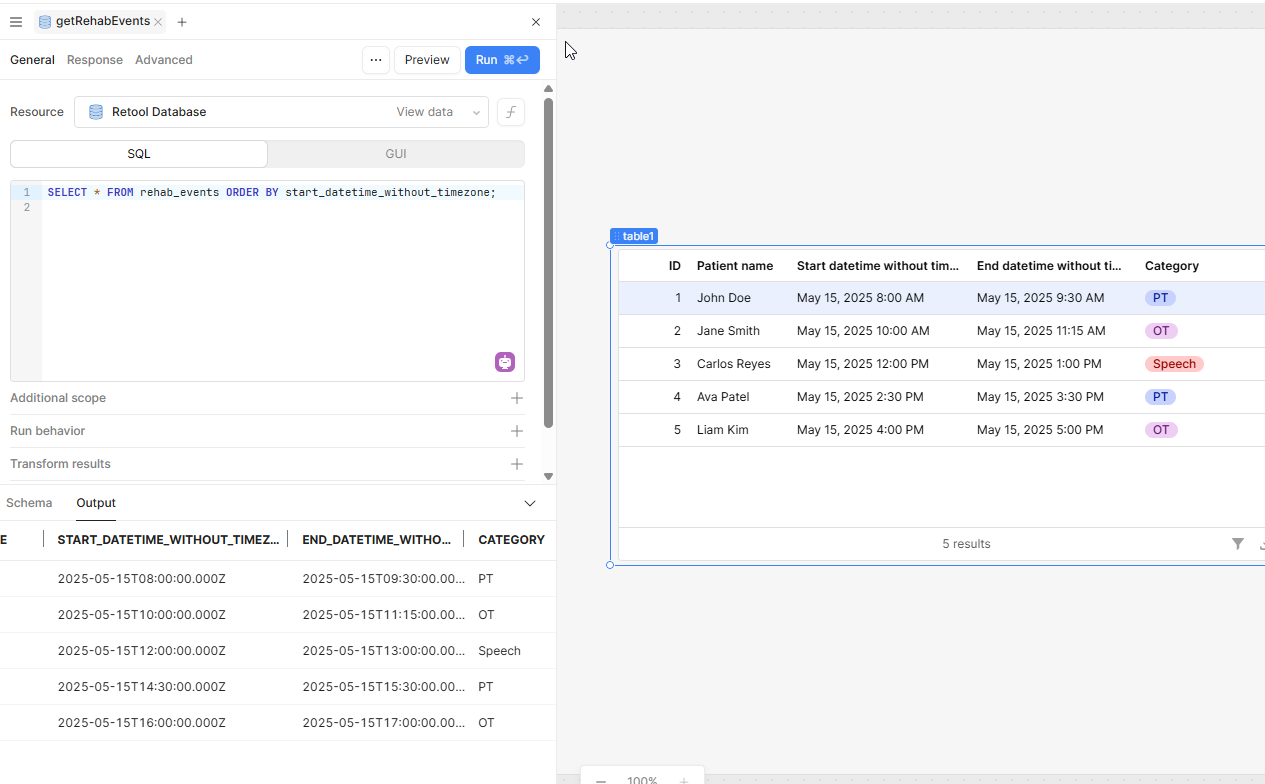Switch to the General tab
1265x784 pixels.
tap(32, 60)
